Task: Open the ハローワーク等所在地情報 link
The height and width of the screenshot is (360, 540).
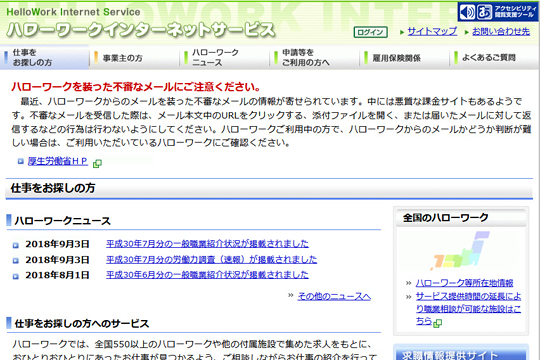Action: [x=464, y=283]
